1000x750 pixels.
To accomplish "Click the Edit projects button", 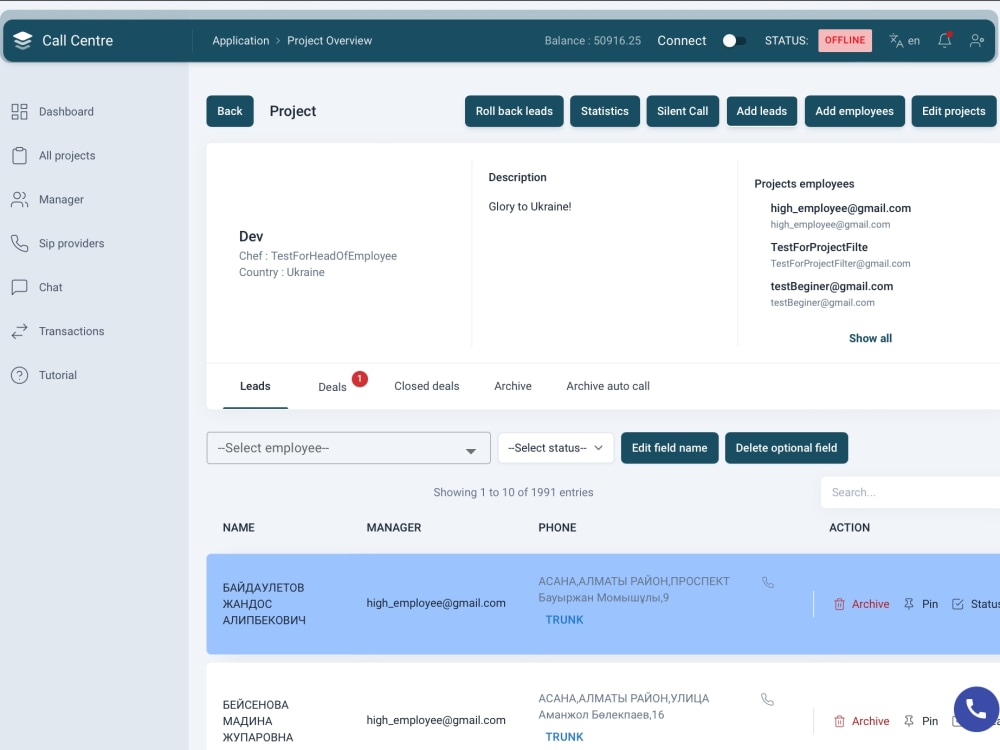I will 953,111.
